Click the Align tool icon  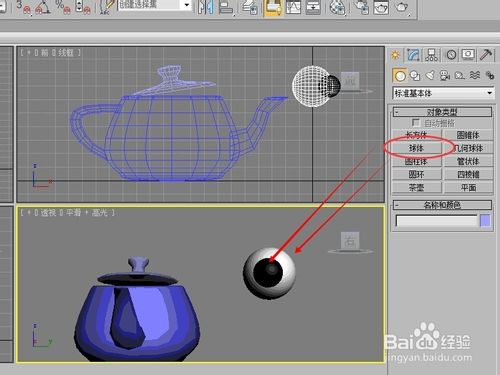pos(226,7)
